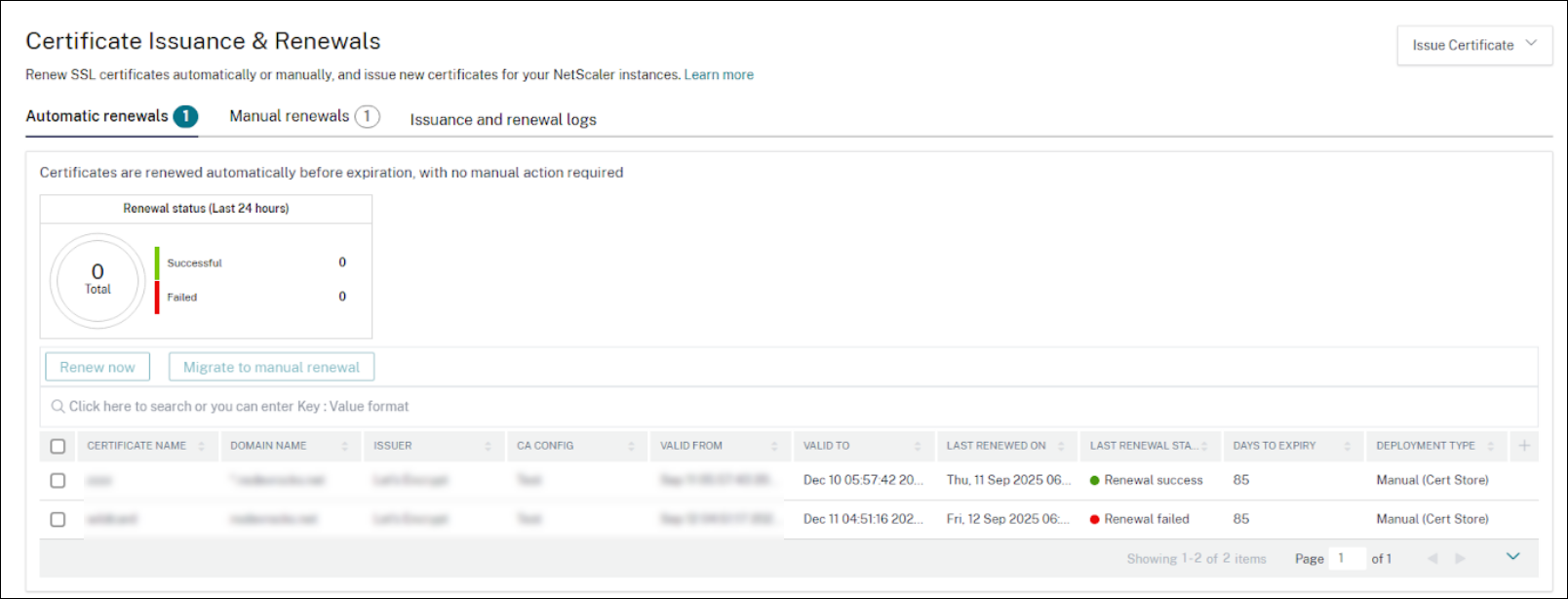The image size is (1568, 599).
Task: Click the Renew now button
Action: click(x=98, y=367)
